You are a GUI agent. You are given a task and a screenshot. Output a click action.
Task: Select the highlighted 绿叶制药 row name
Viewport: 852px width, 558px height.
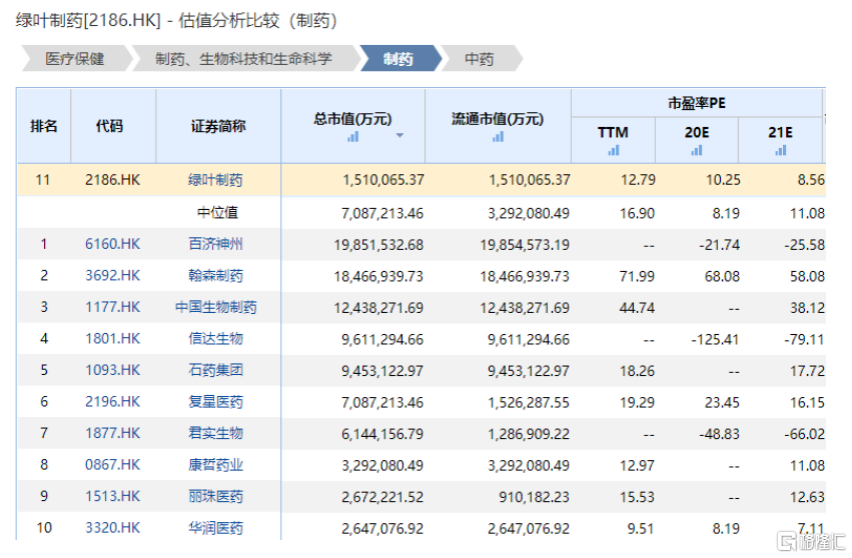(215, 180)
